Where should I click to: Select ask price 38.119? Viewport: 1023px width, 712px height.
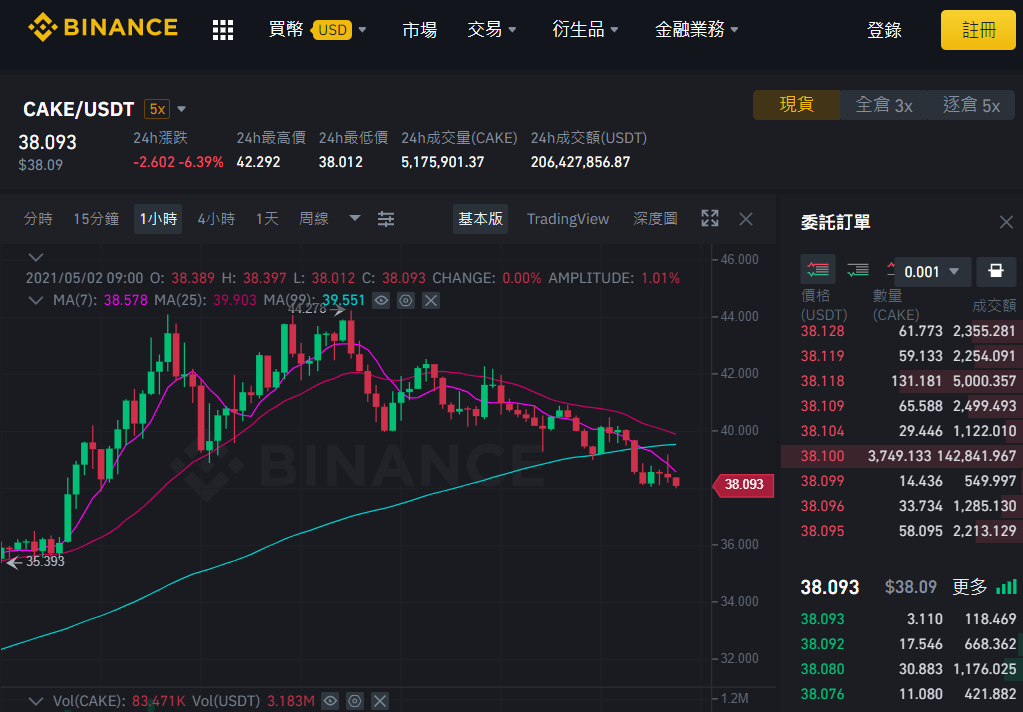coord(823,356)
